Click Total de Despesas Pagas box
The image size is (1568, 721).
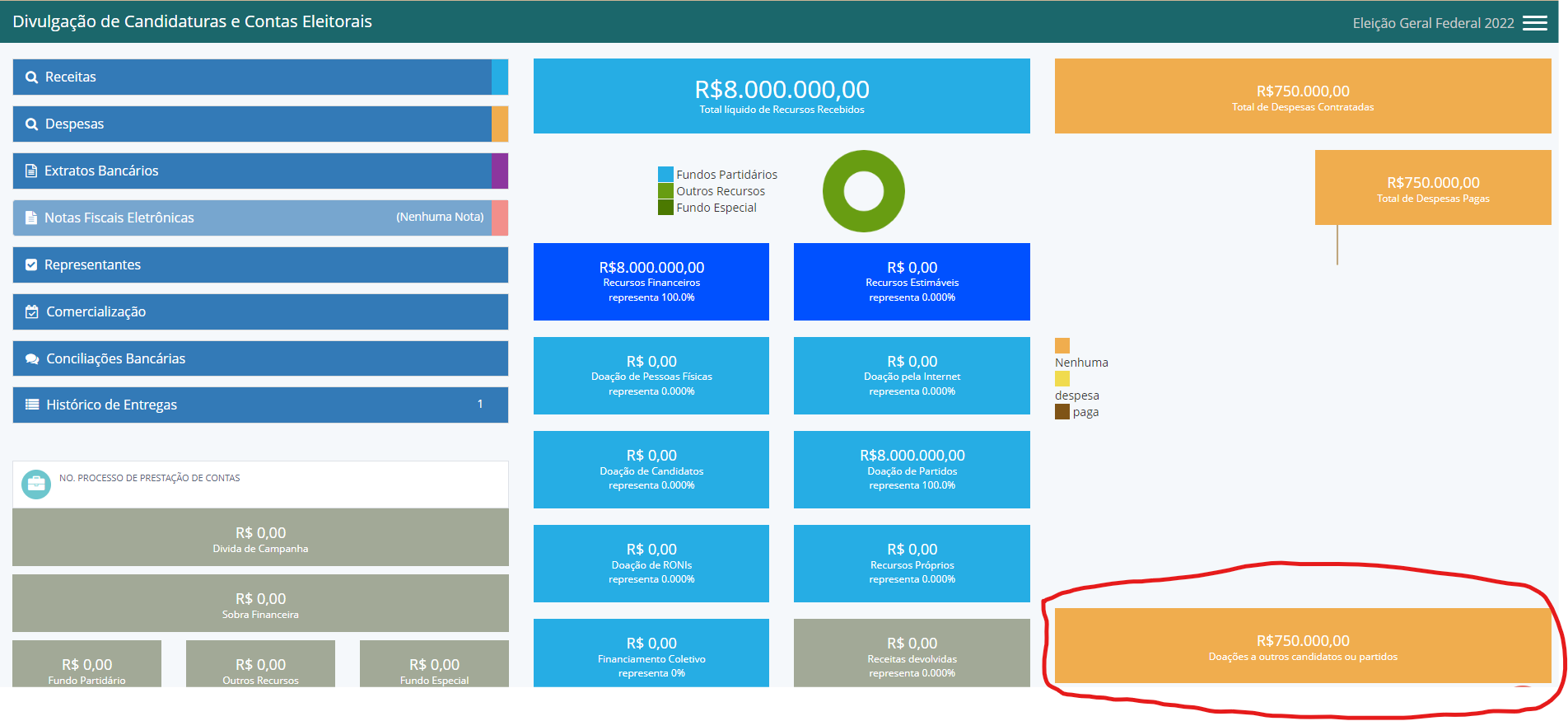click(1432, 188)
